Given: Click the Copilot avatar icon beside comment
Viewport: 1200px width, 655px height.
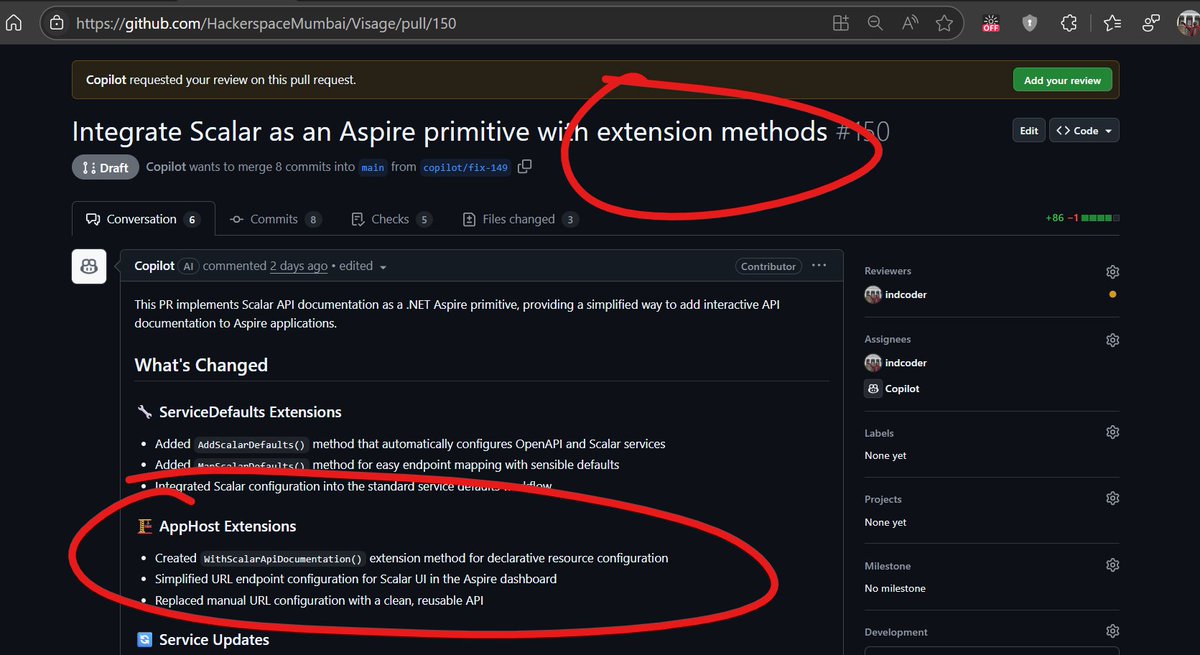Looking at the screenshot, I should (89, 266).
